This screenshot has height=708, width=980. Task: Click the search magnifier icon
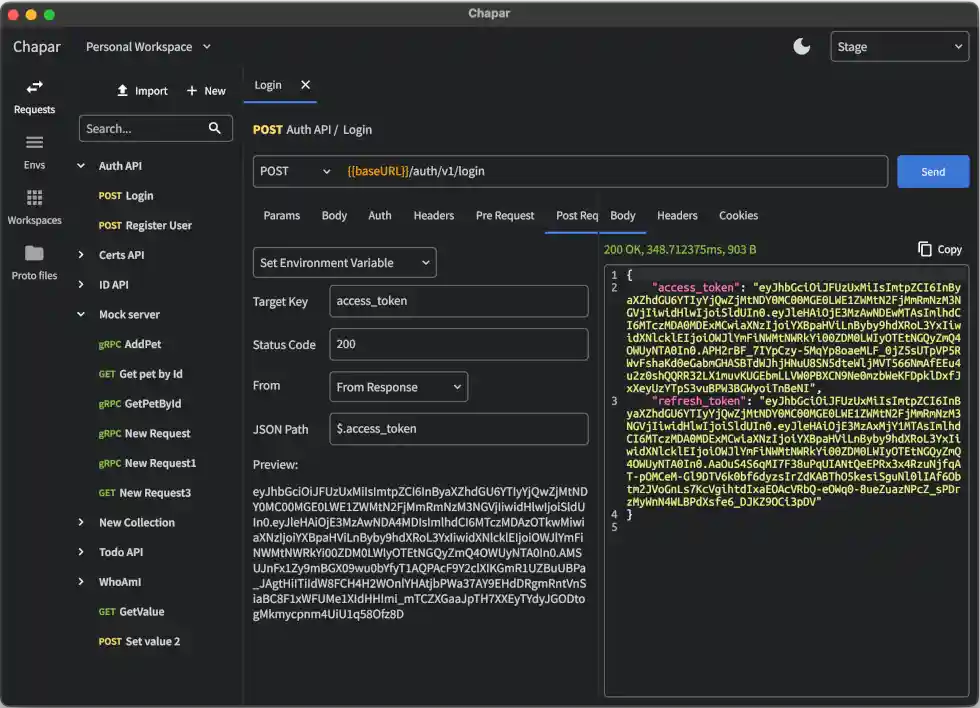pyautogui.click(x=214, y=128)
